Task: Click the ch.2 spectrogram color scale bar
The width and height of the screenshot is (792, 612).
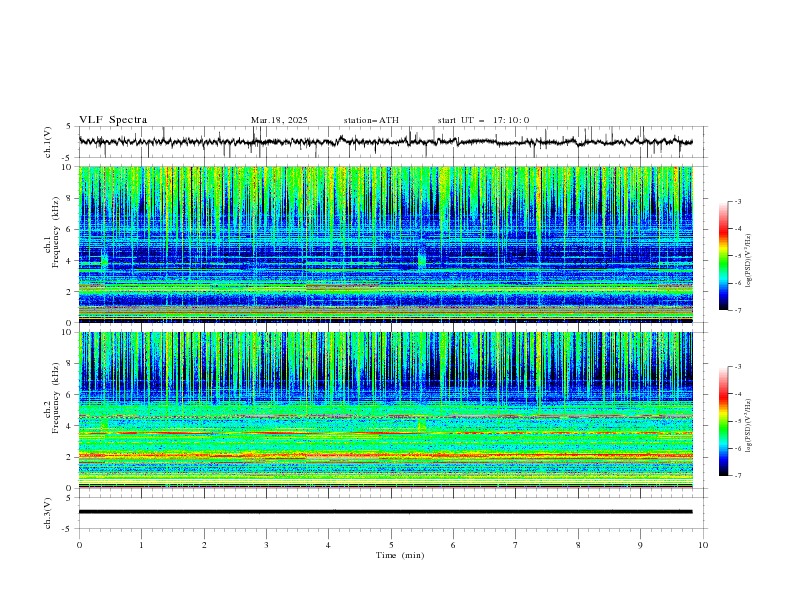Action: tap(723, 421)
